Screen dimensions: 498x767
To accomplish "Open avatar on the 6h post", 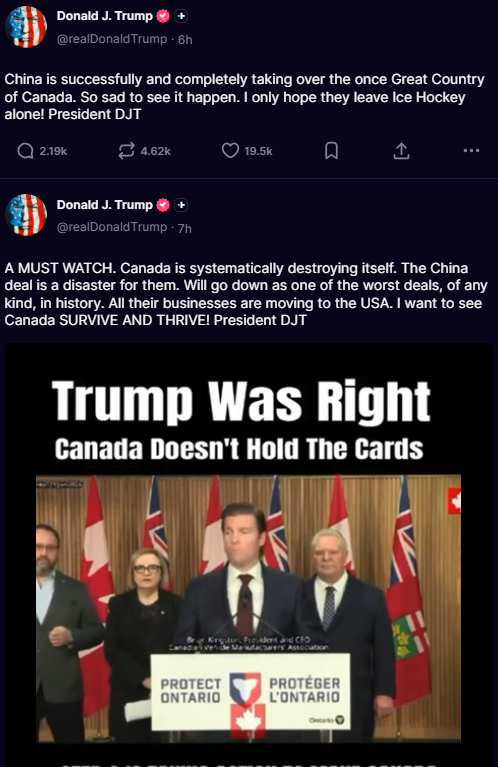I will pyautogui.click(x=26, y=27).
